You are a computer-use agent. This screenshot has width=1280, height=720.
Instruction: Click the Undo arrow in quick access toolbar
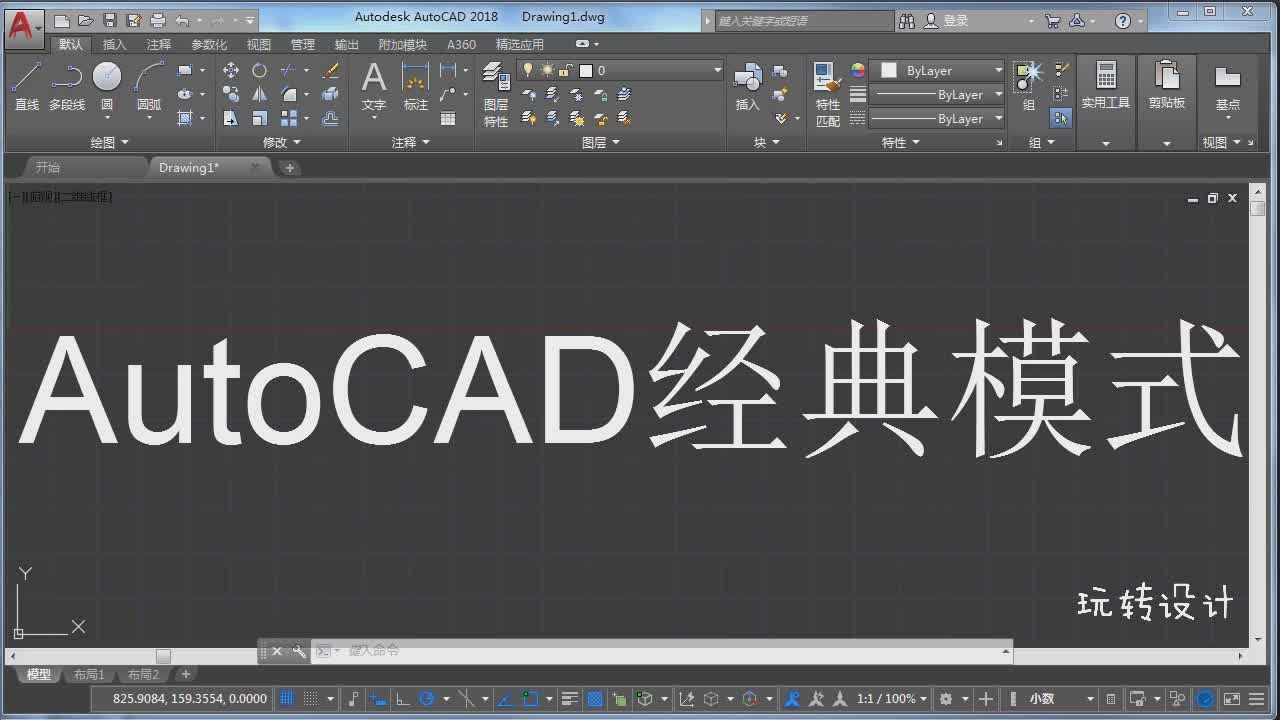(182, 20)
